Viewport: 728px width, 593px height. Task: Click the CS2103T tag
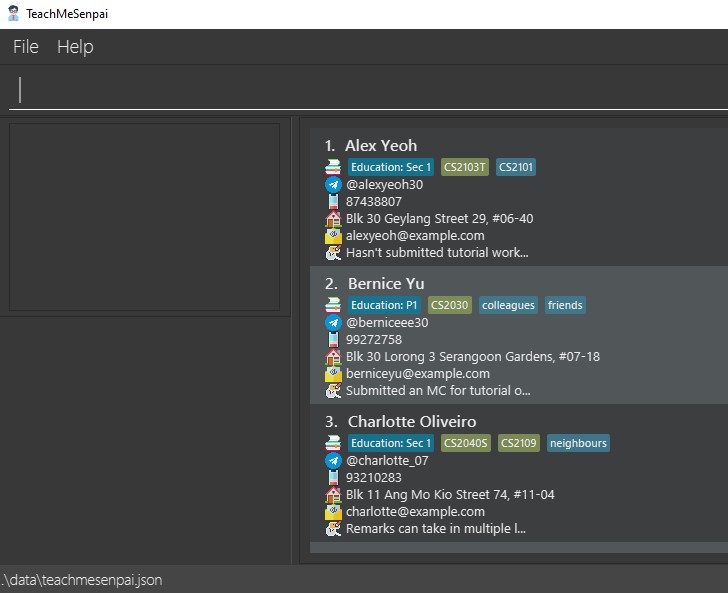[x=465, y=167]
